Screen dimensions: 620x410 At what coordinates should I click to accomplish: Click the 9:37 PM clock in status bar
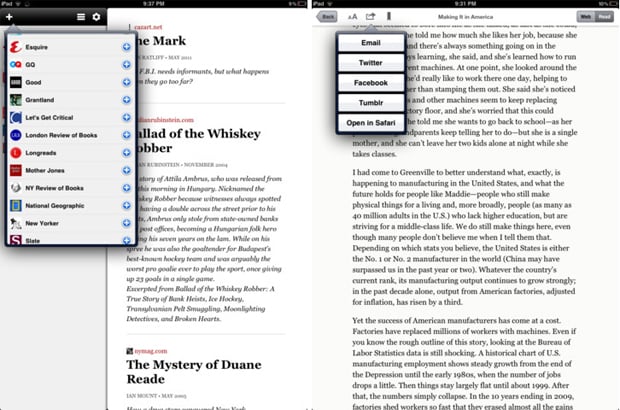[154, 4]
